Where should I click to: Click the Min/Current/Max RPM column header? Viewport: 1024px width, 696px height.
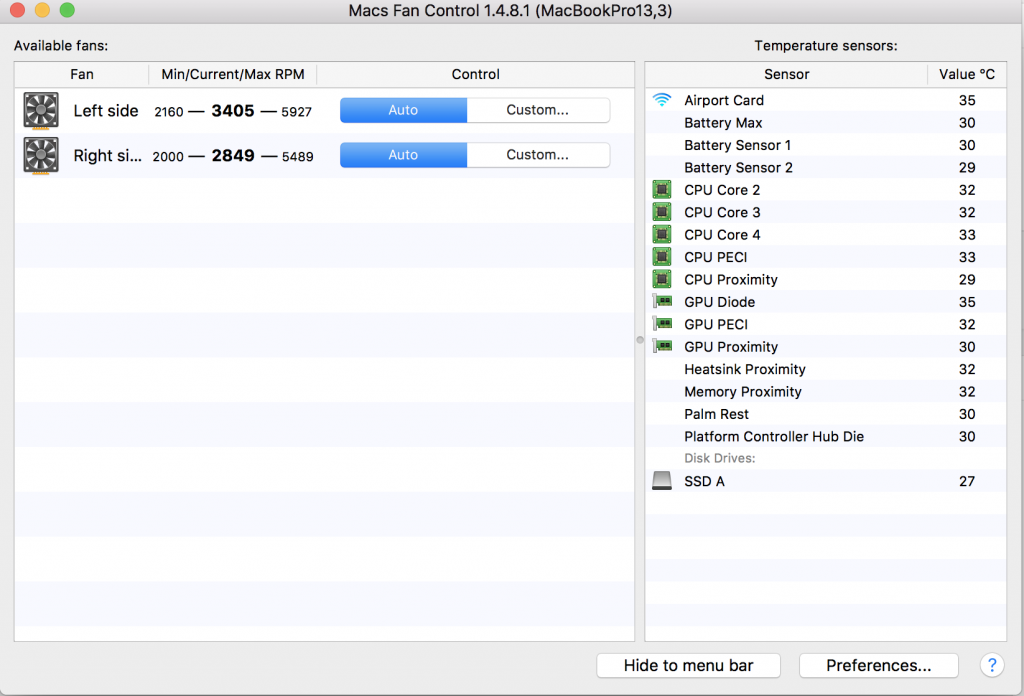tap(232, 74)
